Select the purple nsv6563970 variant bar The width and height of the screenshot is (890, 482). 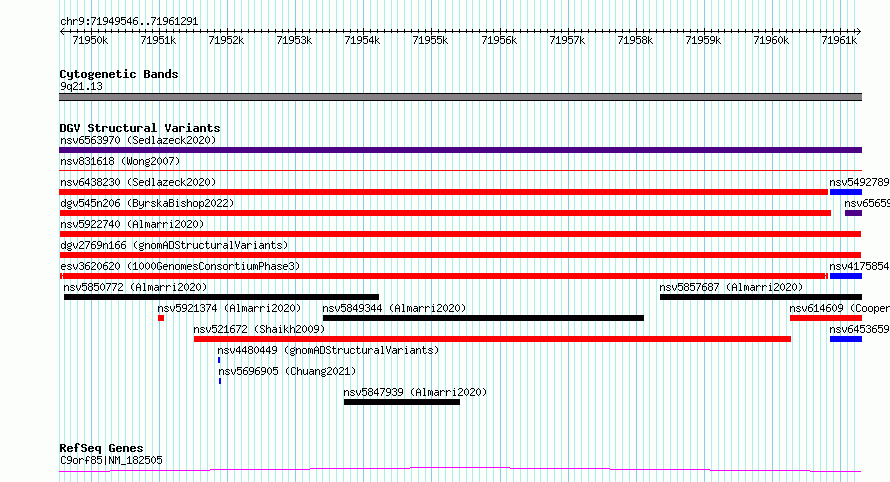pyautogui.click(x=460, y=150)
